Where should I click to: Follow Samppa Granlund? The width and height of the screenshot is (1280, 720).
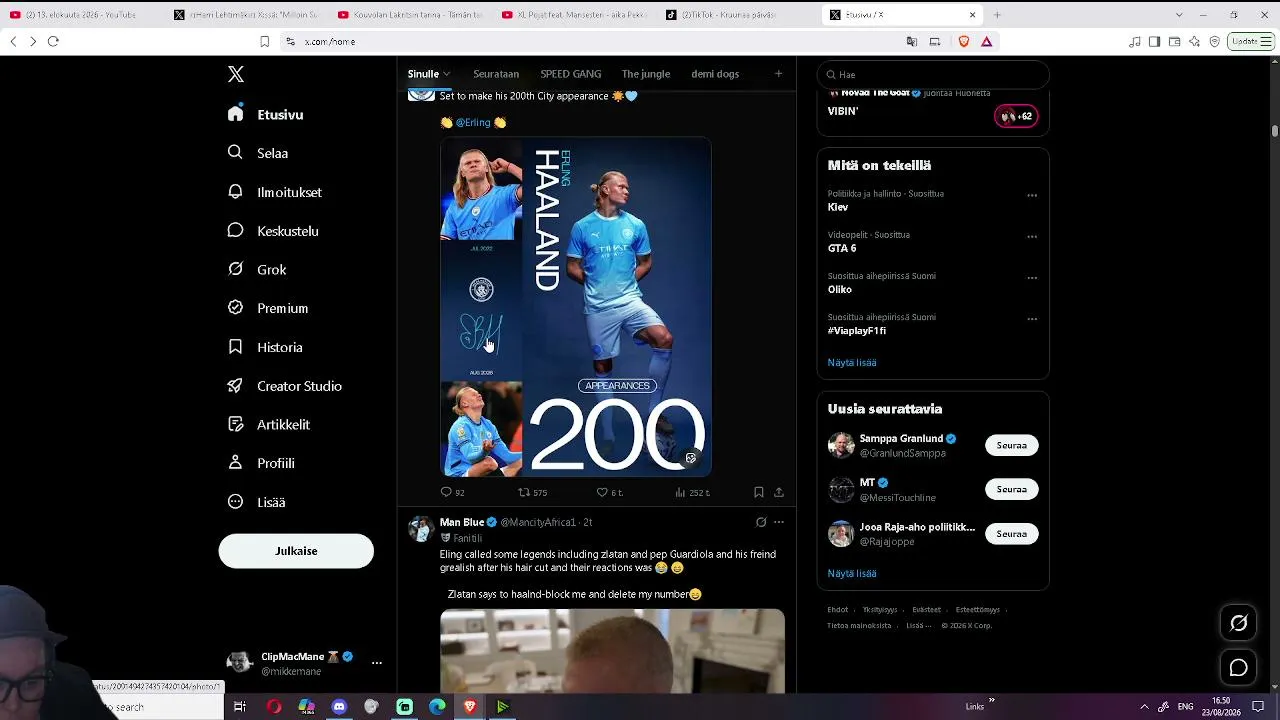(x=1011, y=445)
